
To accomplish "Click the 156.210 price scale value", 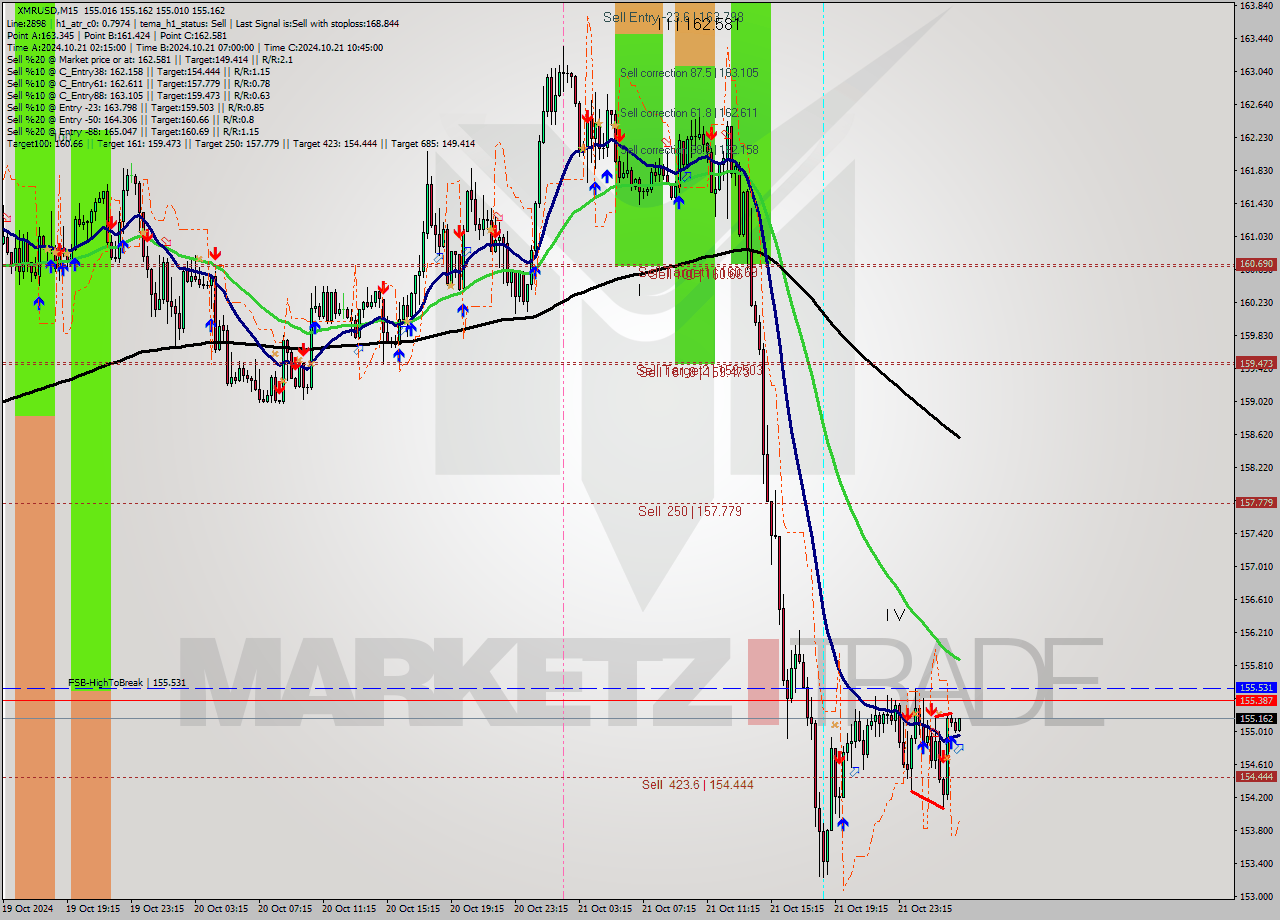I will [1256, 633].
